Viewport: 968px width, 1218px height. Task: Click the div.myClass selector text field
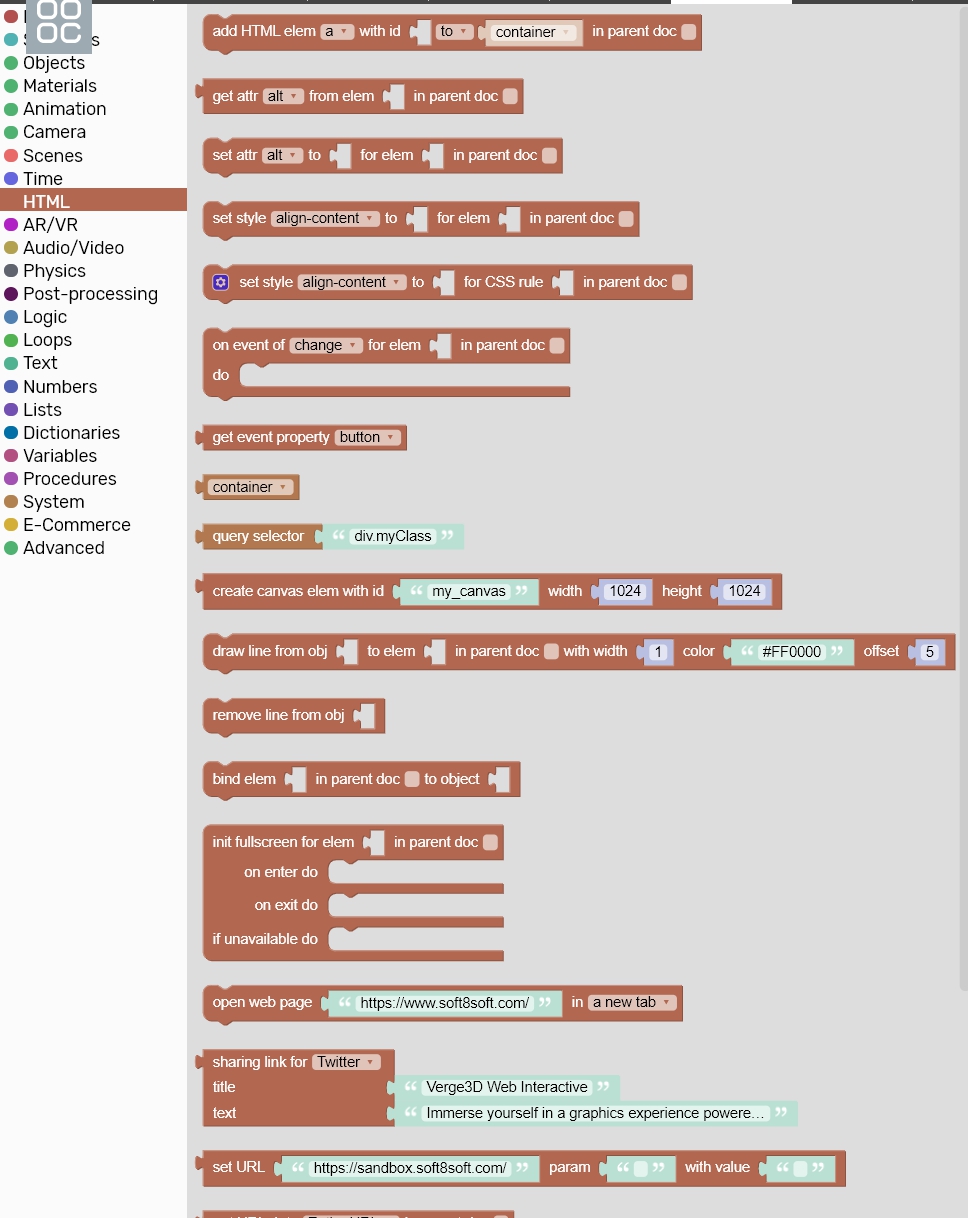click(392, 537)
